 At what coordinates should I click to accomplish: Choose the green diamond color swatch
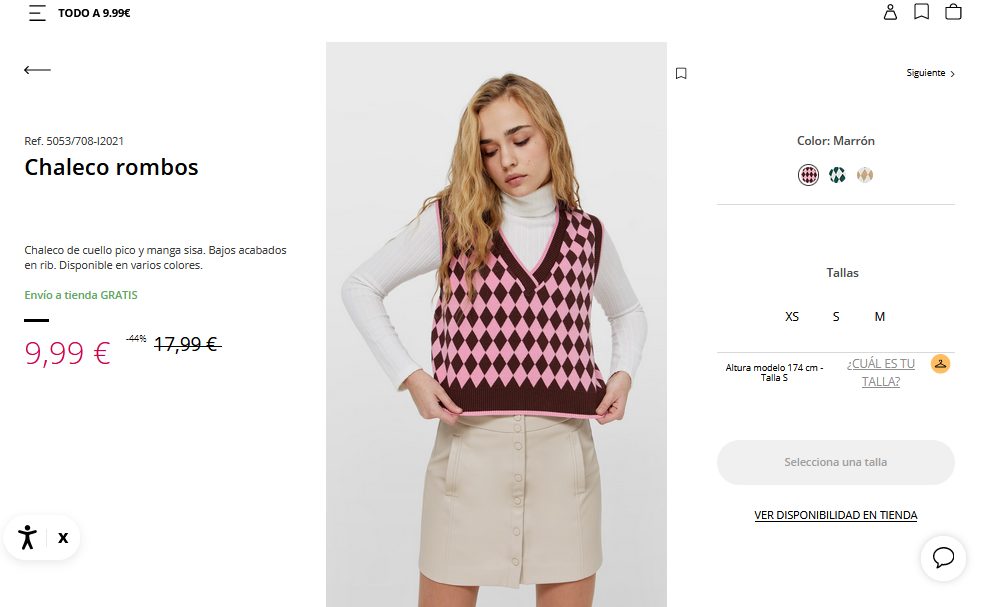(837, 175)
